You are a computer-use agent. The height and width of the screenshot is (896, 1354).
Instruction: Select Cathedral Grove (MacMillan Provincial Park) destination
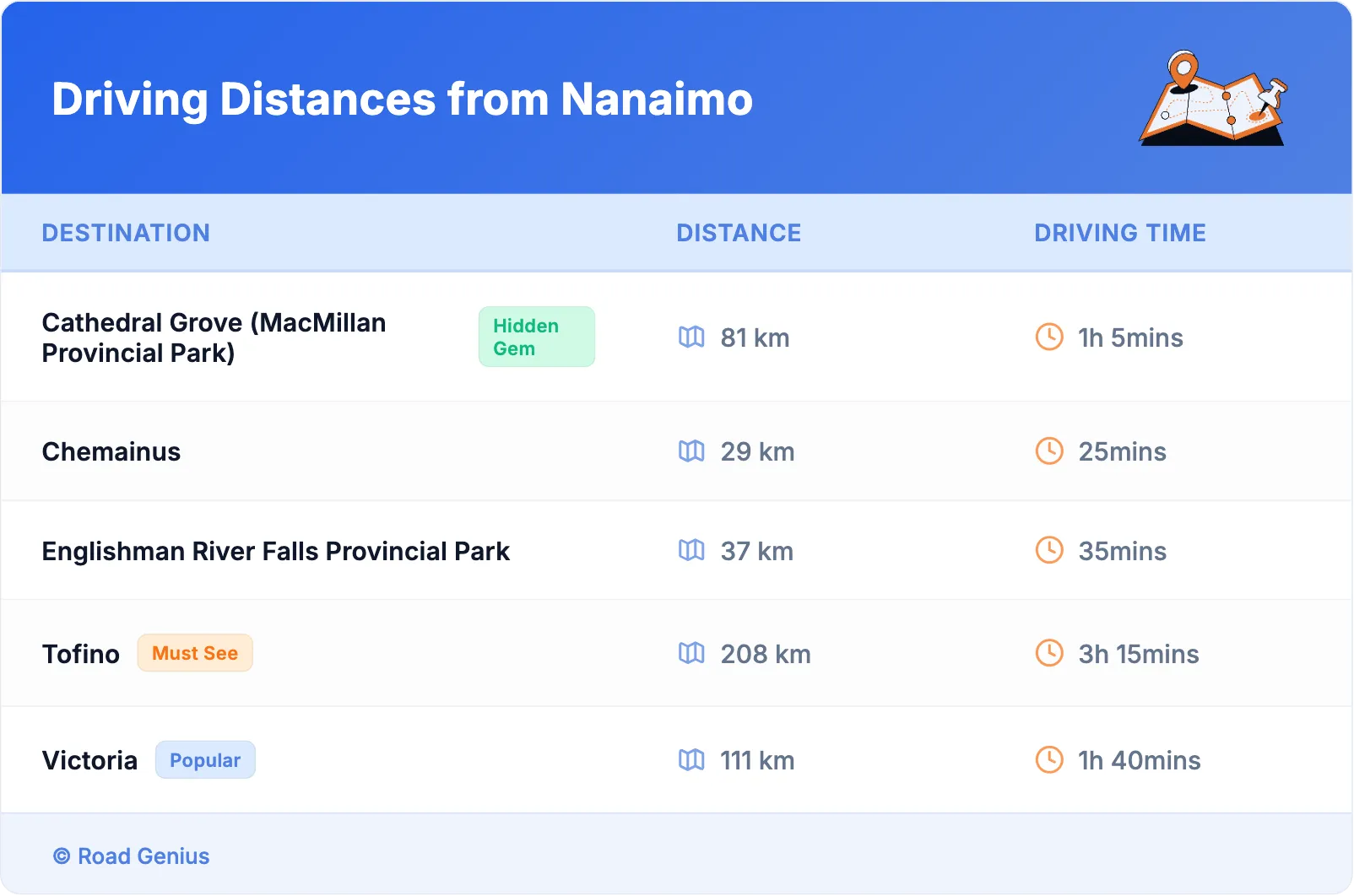point(214,337)
